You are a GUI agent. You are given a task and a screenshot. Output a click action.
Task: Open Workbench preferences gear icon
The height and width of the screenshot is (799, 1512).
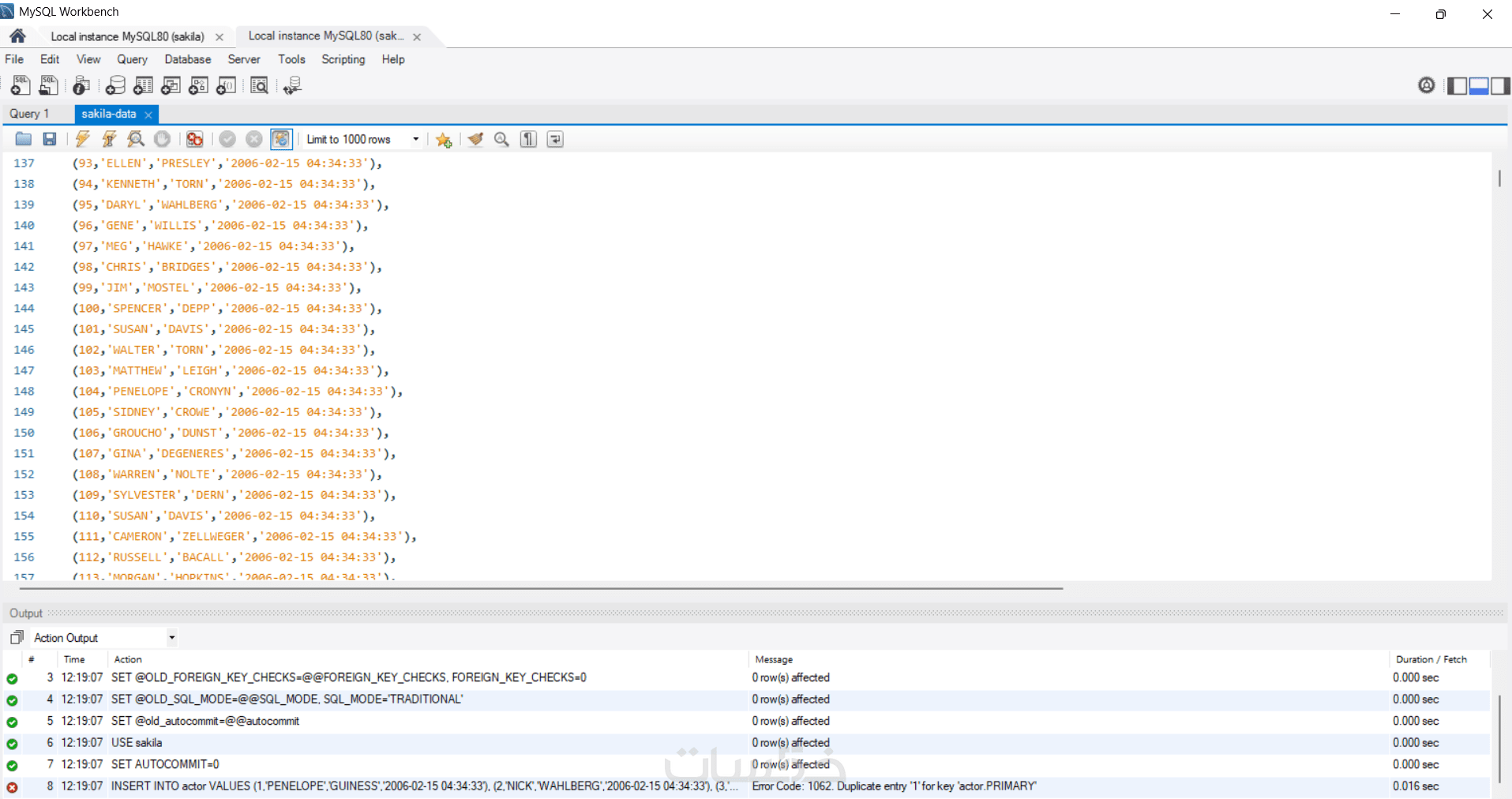1426,85
